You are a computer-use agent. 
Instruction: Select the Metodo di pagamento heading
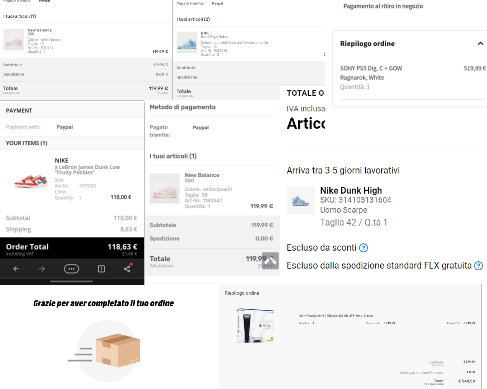point(183,107)
